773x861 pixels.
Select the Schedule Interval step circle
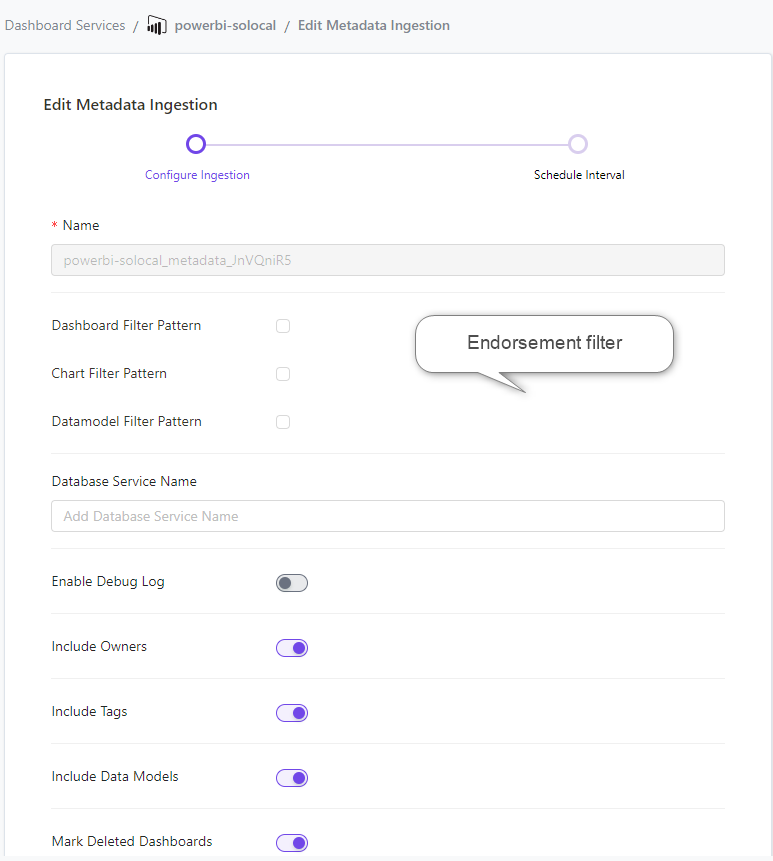[578, 144]
